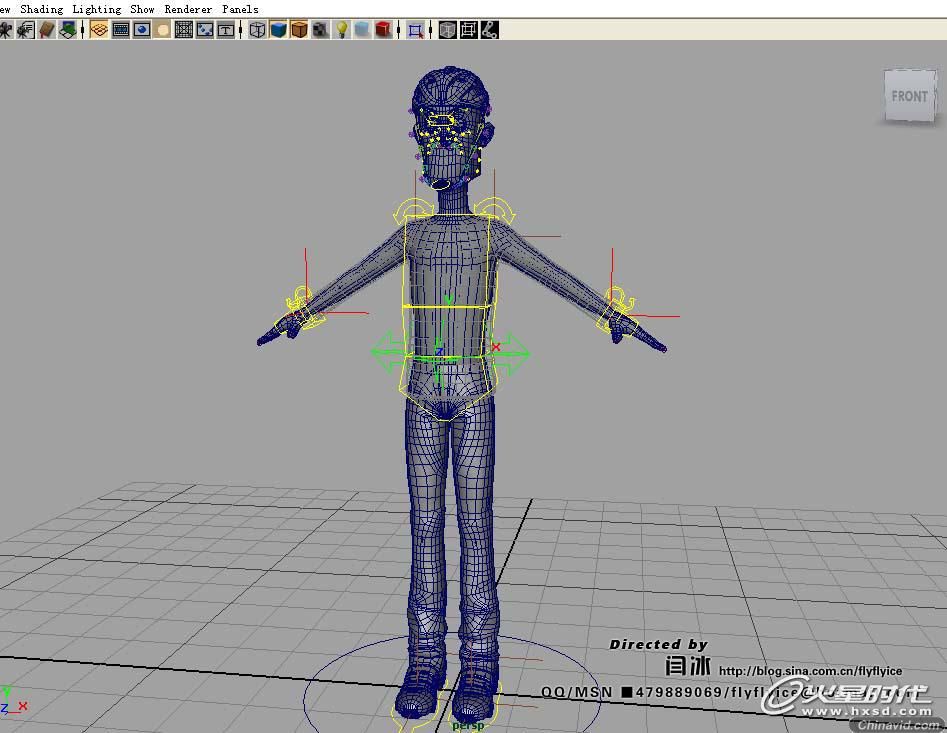Screen dimensions: 947x733
Task: Enable textured display checker icon
Action: coord(320,30)
